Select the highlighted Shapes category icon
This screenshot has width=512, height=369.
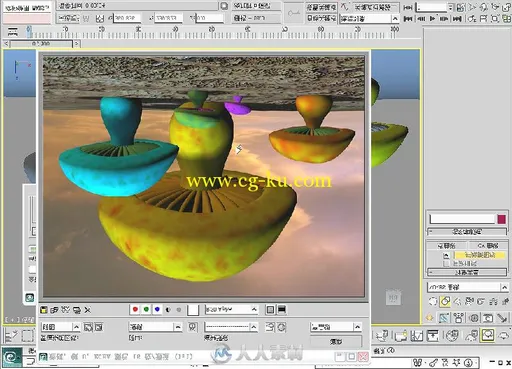pos(445,302)
